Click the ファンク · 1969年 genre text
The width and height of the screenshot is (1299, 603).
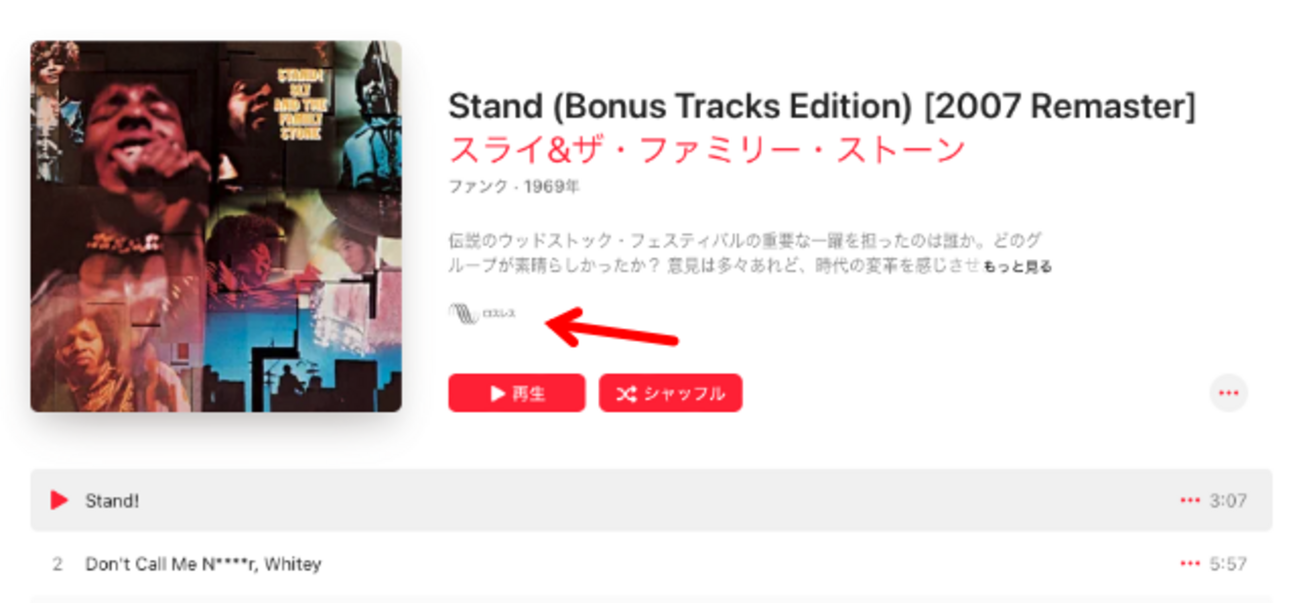click(513, 187)
